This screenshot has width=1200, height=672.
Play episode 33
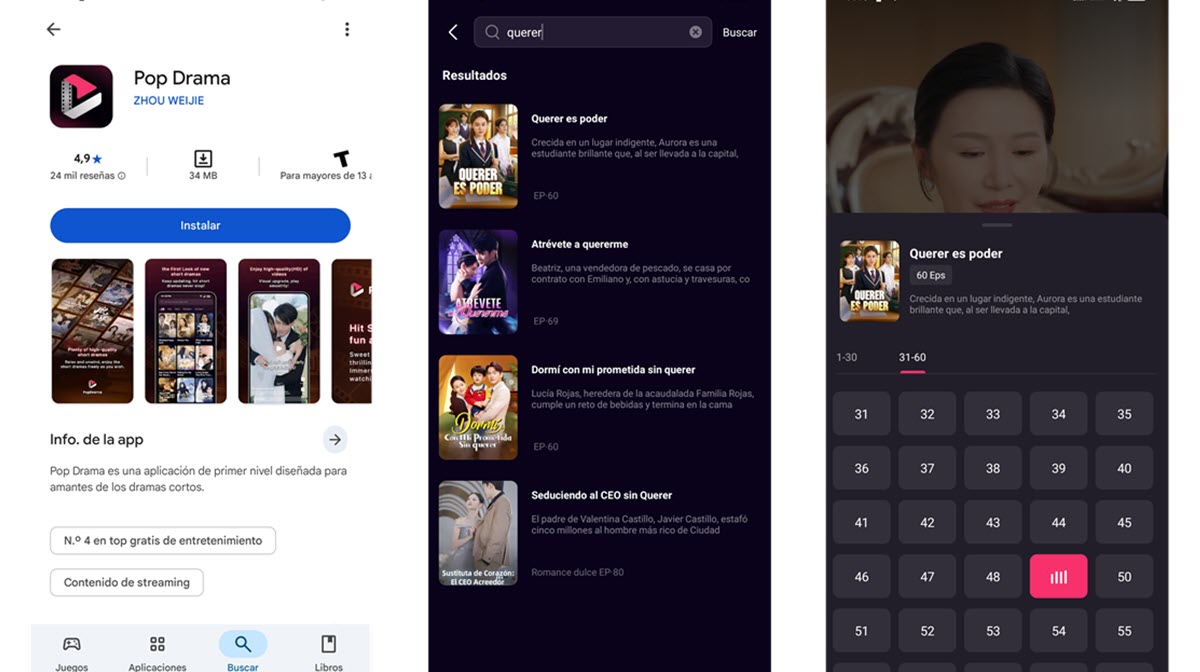point(993,414)
